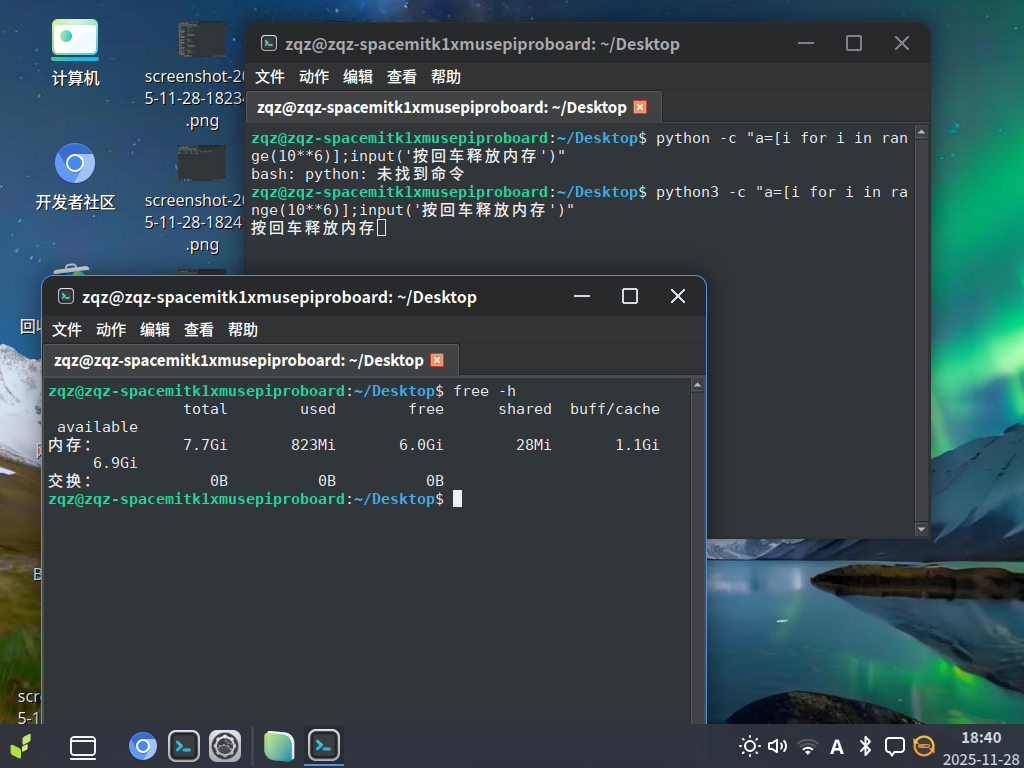Open Bluetooth tray icon
The image size is (1024, 768).
point(865,746)
